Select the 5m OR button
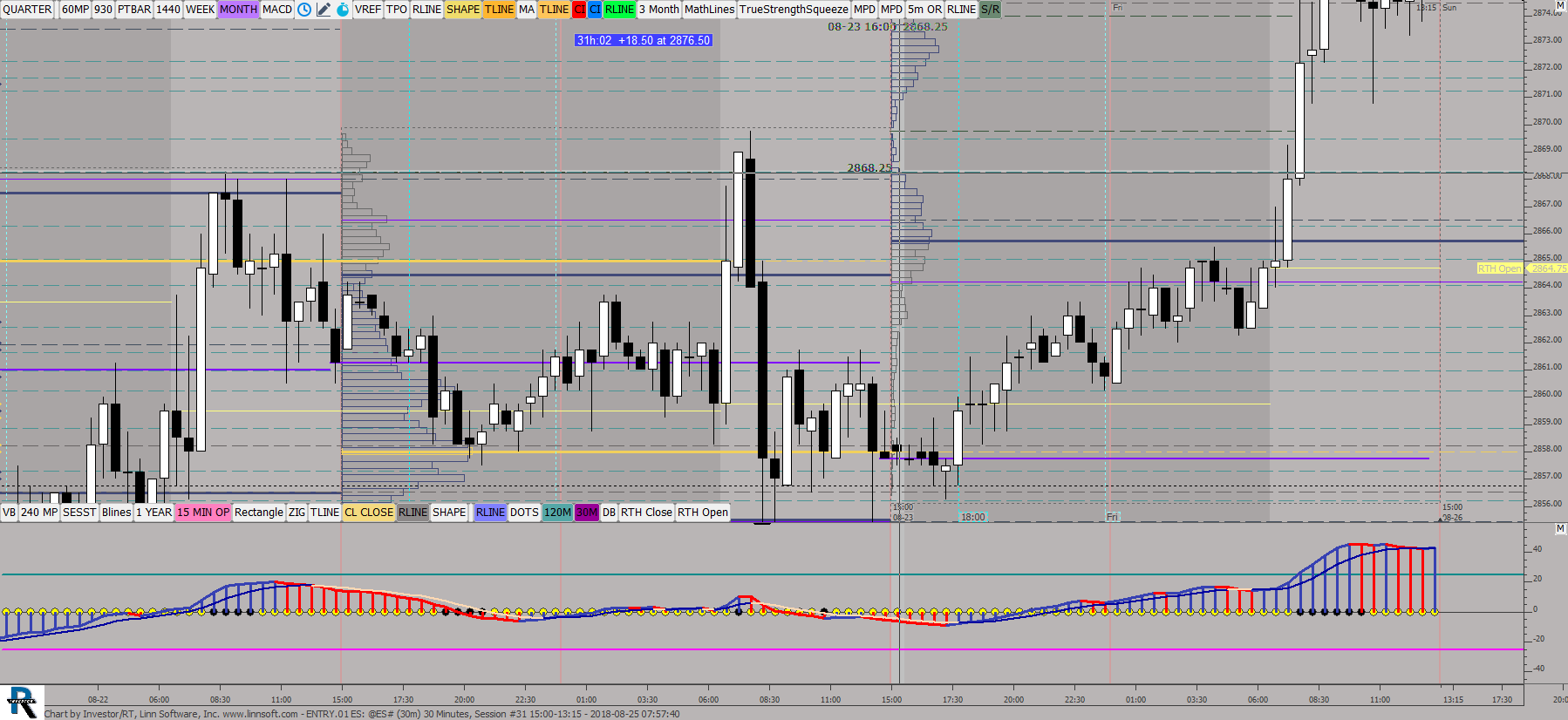The height and width of the screenshot is (720, 1568). [x=924, y=10]
